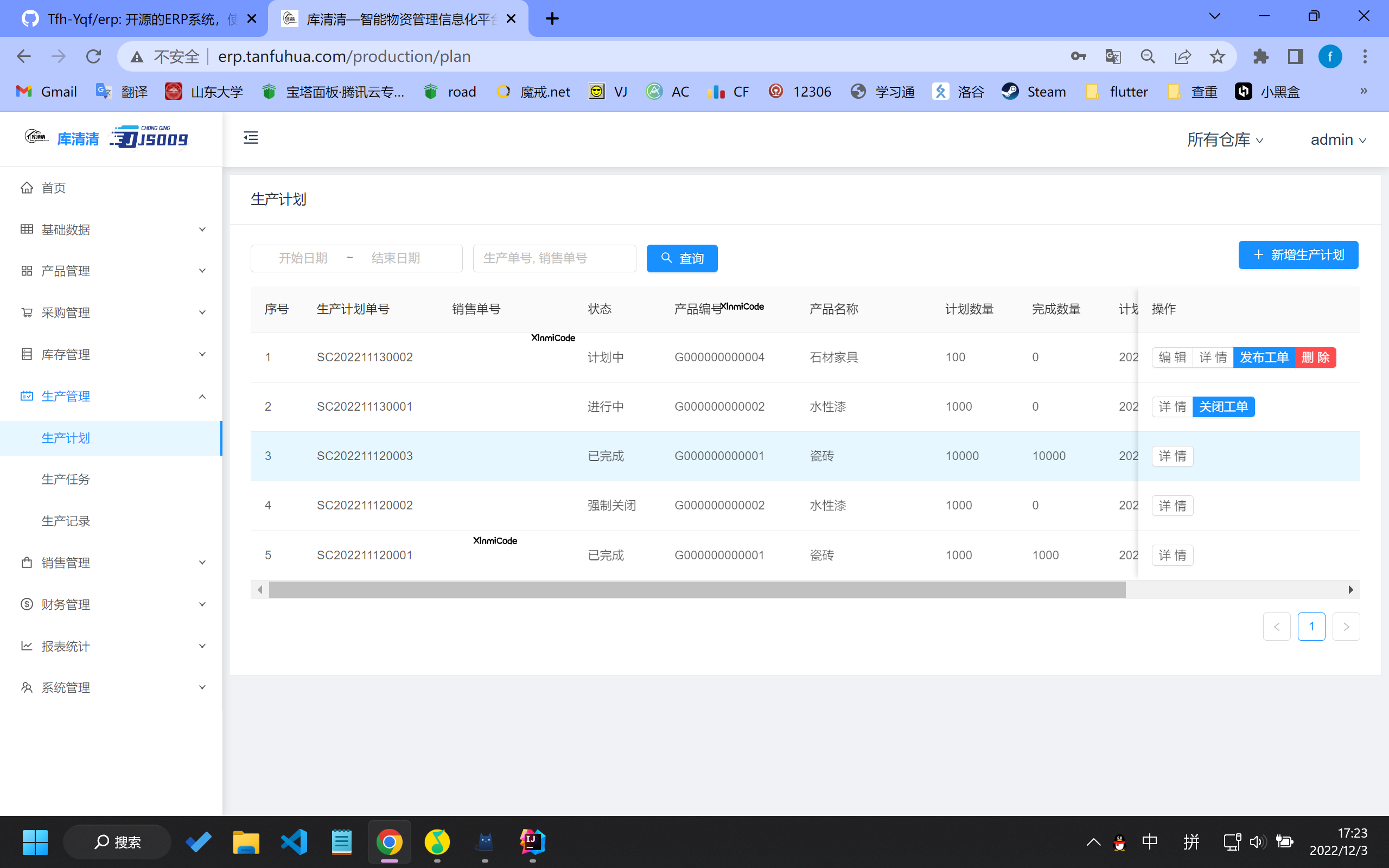
Task: Click the 新增生产计划 button
Action: point(1298,255)
